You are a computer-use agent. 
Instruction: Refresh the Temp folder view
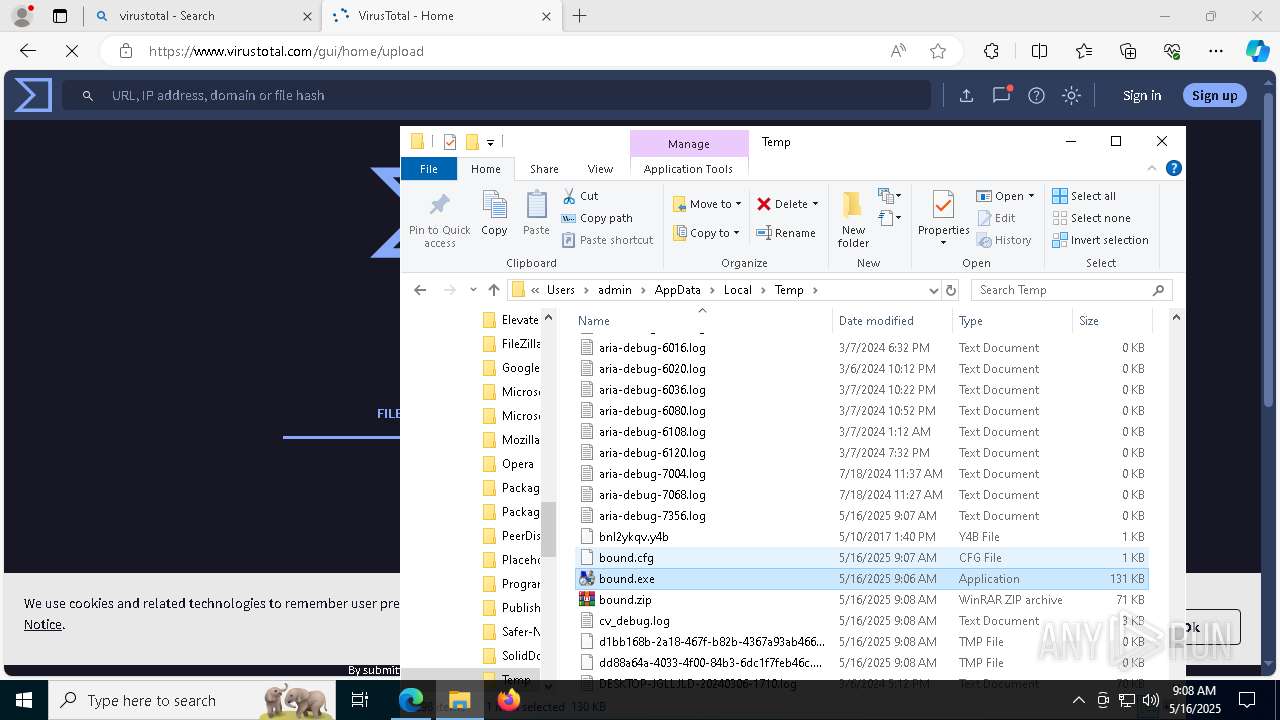click(x=951, y=290)
